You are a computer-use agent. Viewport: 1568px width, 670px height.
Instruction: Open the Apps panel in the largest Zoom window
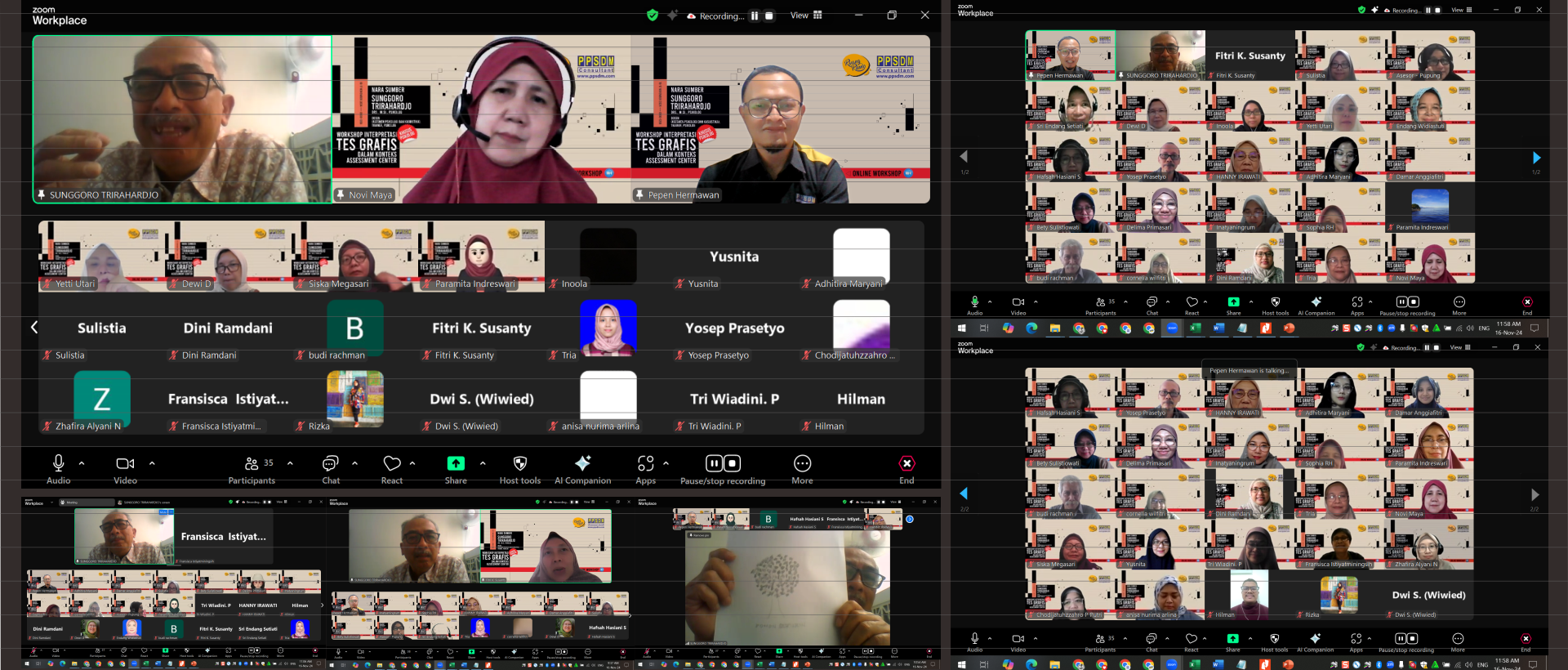click(x=645, y=464)
